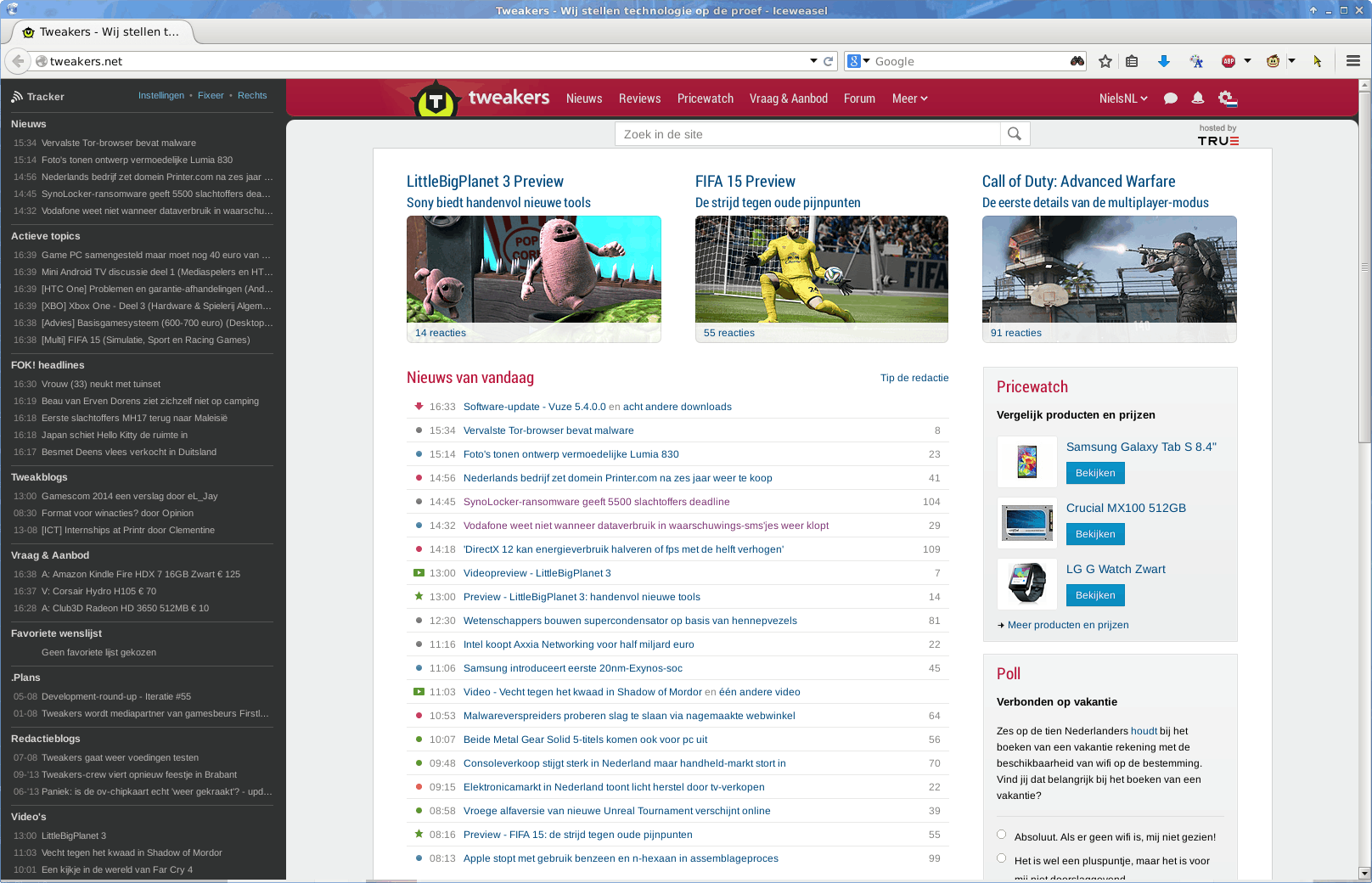
Task: Open notifications bell icon
Action: (x=1198, y=98)
